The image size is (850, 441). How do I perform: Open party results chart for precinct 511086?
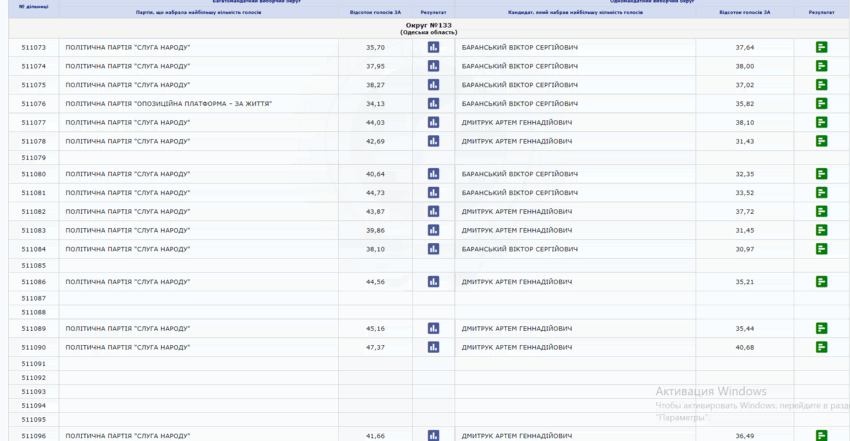(x=433, y=282)
